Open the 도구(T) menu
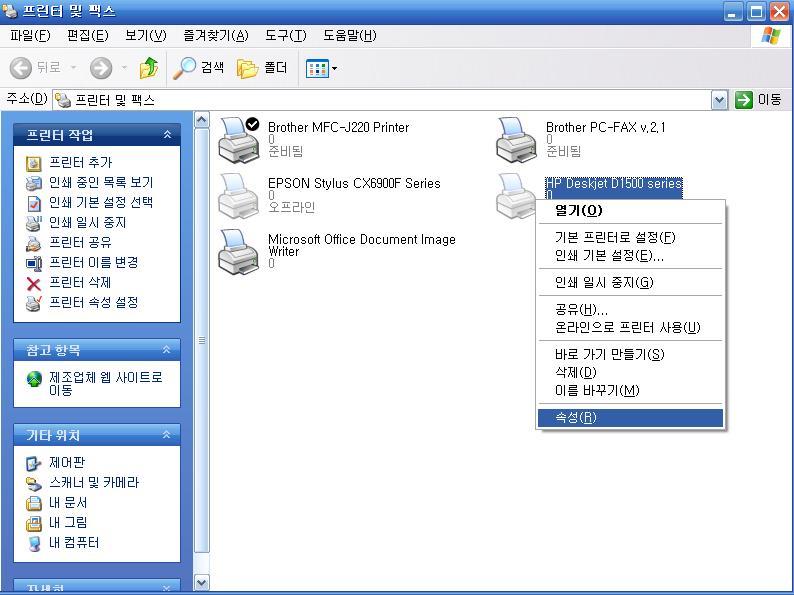Viewport: 794px width, 595px height. [286, 35]
